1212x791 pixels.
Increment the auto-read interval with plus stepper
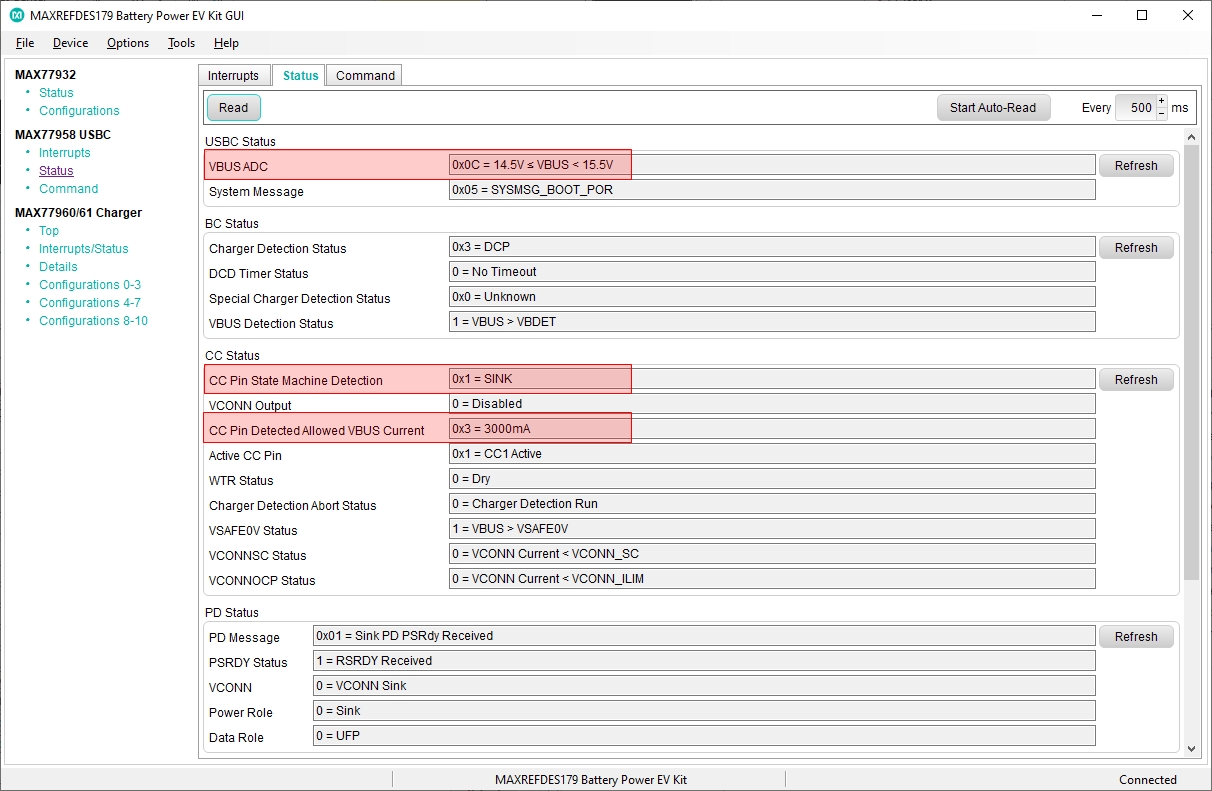1161,101
